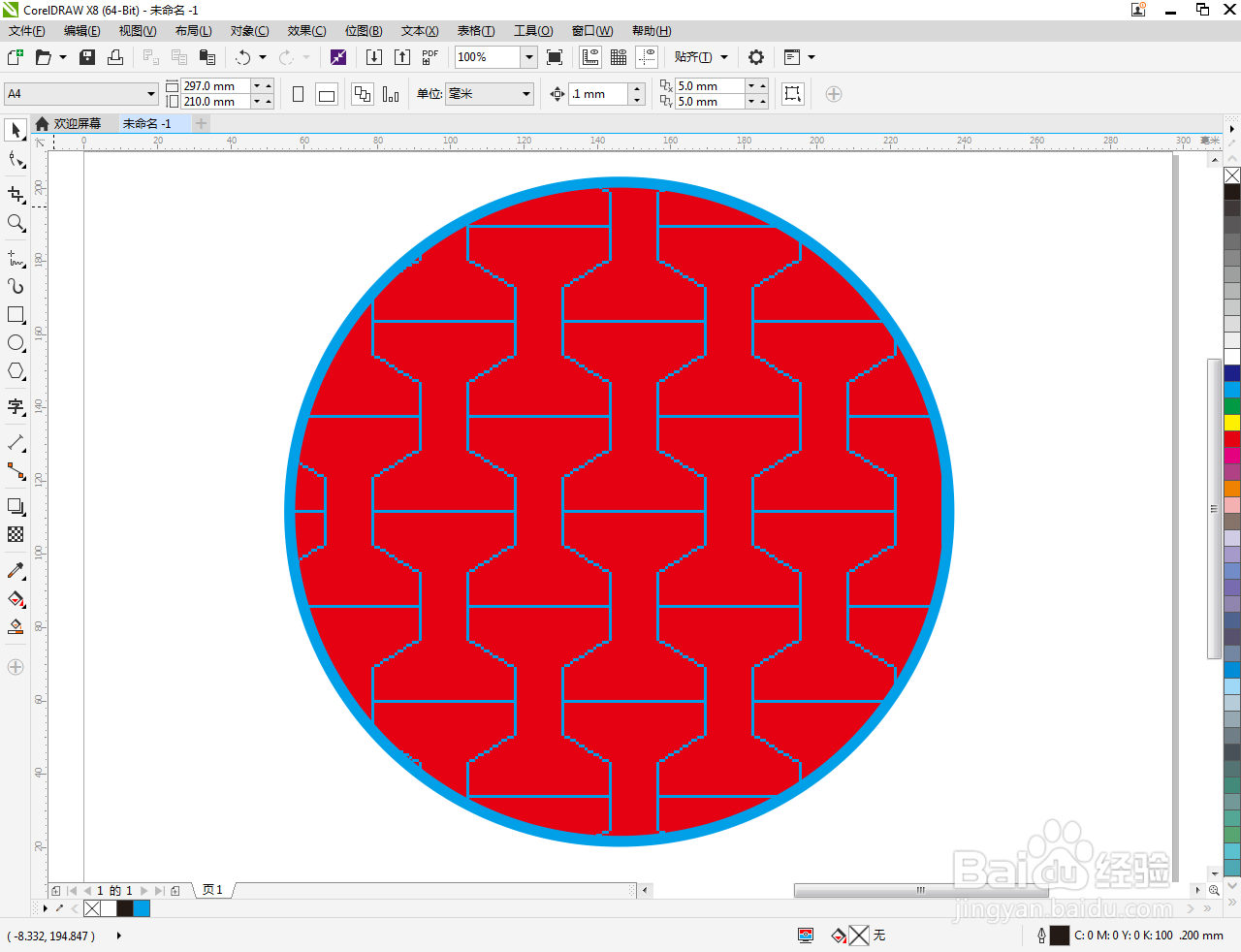Add a new document tab with plus

(x=201, y=124)
